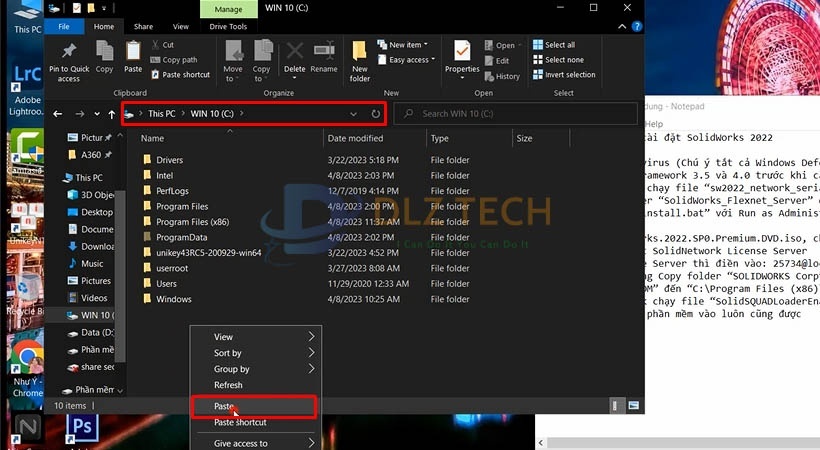Switch to large icons view in status bar

click(633, 406)
